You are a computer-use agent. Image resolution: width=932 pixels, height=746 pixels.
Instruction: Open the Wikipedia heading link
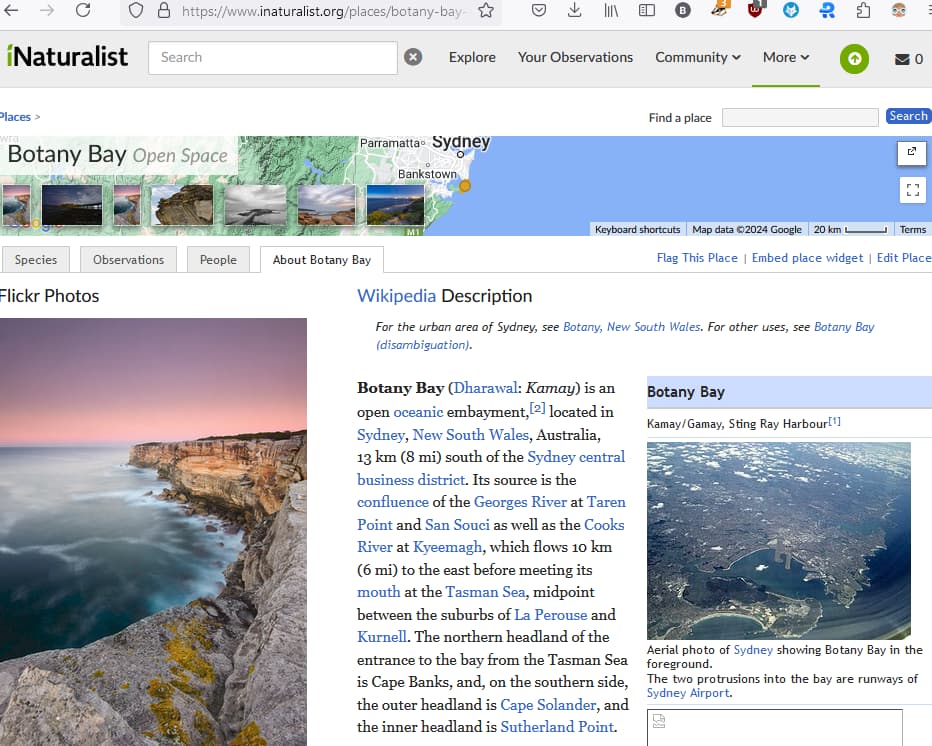tap(396, 295)
